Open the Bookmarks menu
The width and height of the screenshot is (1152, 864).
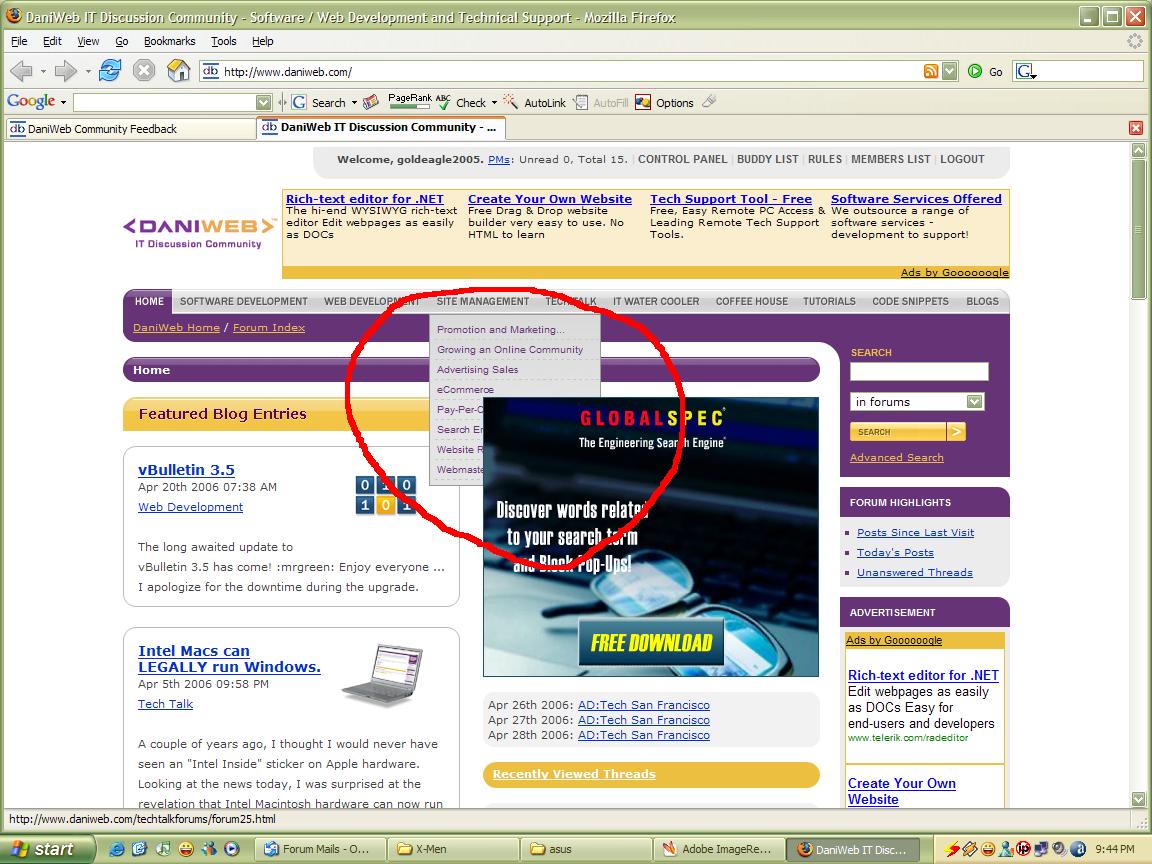[170, 41]
